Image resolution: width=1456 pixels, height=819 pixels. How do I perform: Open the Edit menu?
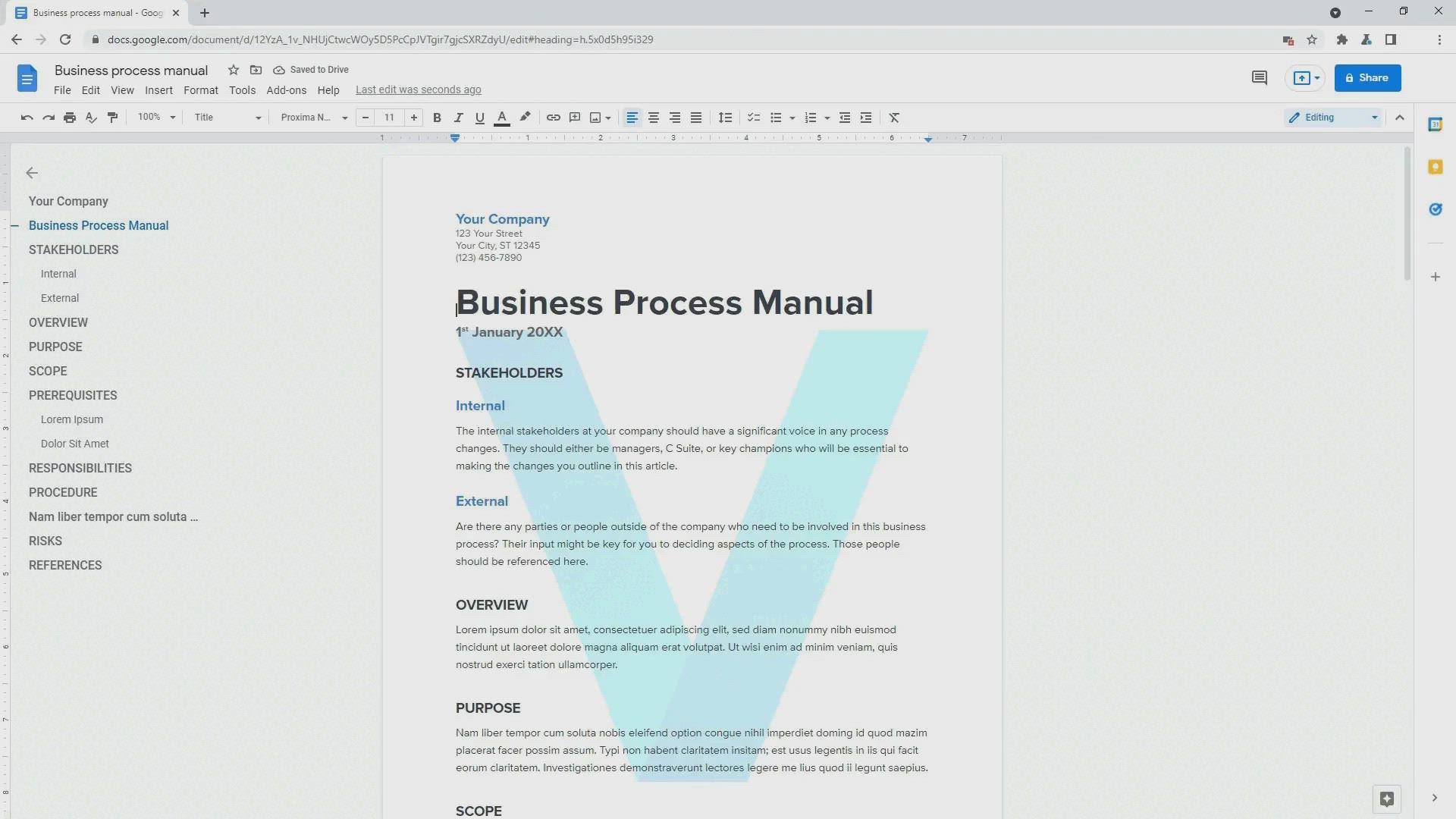91,90
